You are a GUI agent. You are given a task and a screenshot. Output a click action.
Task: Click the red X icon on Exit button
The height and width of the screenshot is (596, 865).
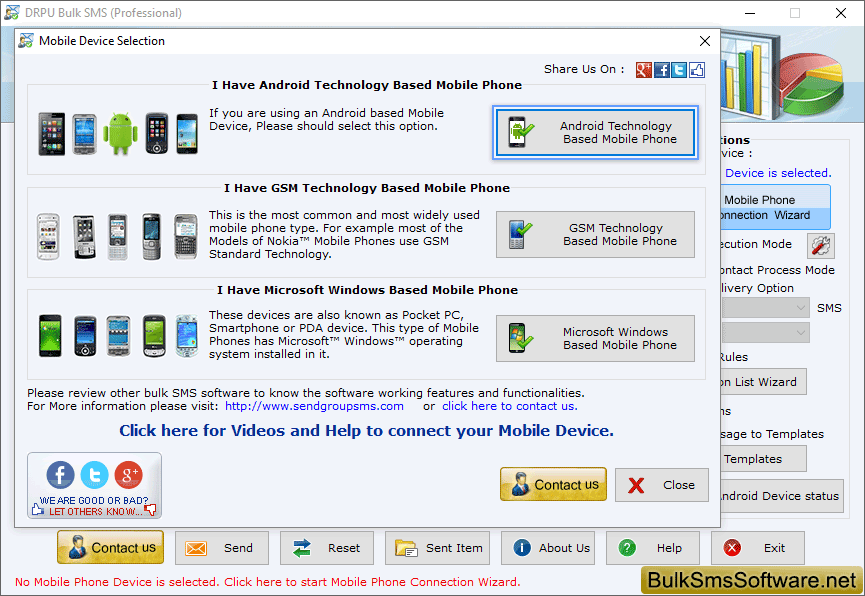coord(732,547)
